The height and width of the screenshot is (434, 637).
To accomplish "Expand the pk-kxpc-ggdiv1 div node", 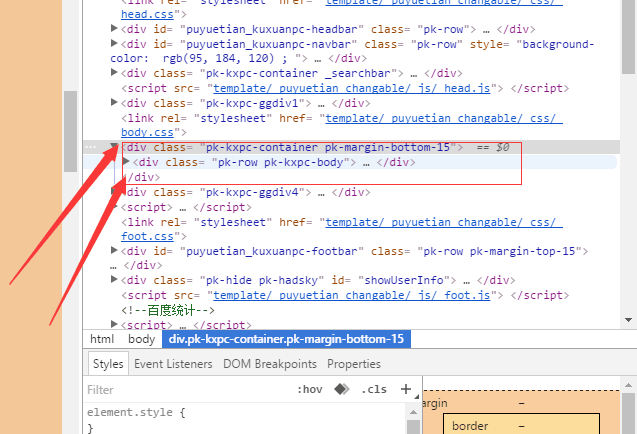I will coord(114,102).
